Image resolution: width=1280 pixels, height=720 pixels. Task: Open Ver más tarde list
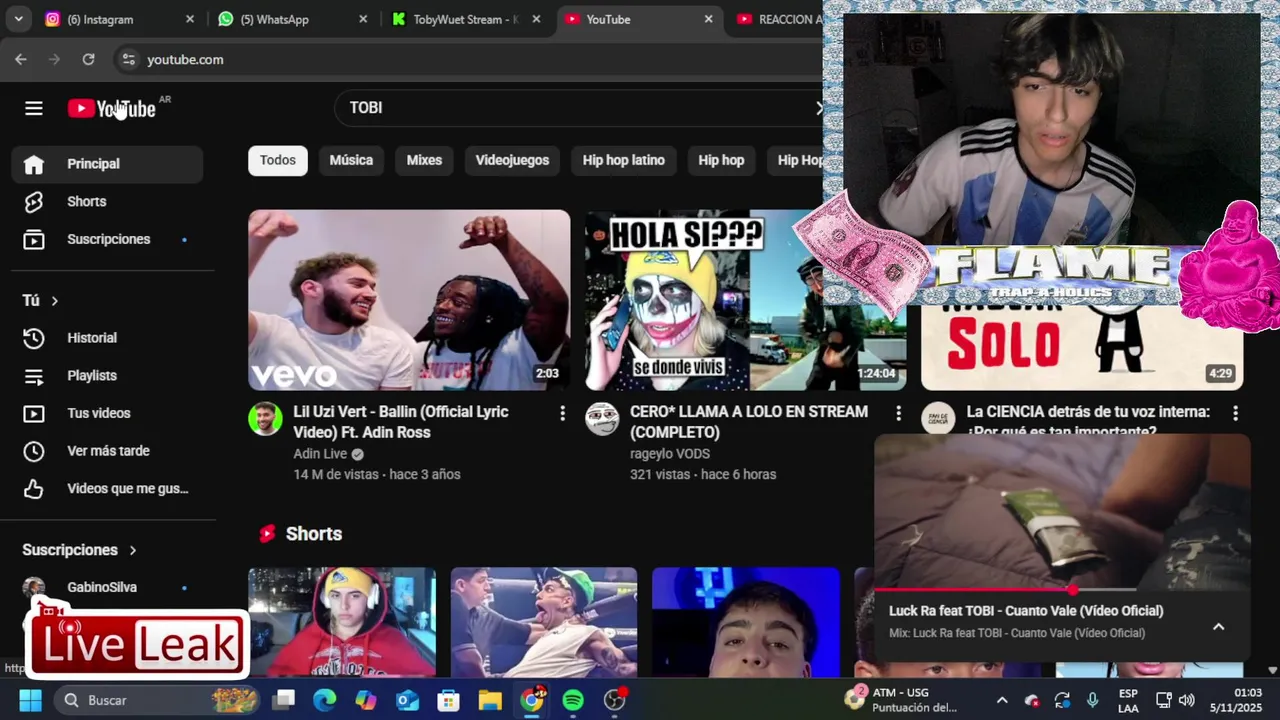(x=107, y=451)
